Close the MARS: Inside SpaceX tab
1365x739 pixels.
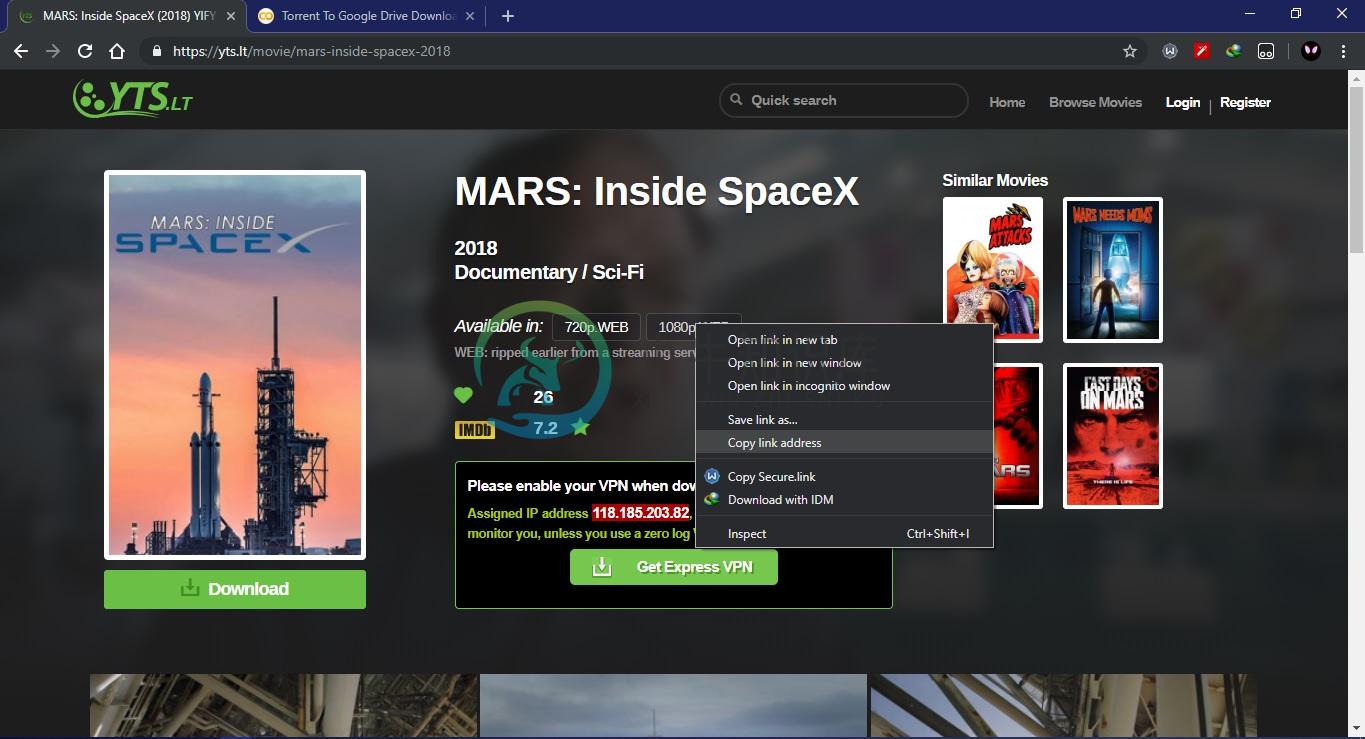[233, 16]
